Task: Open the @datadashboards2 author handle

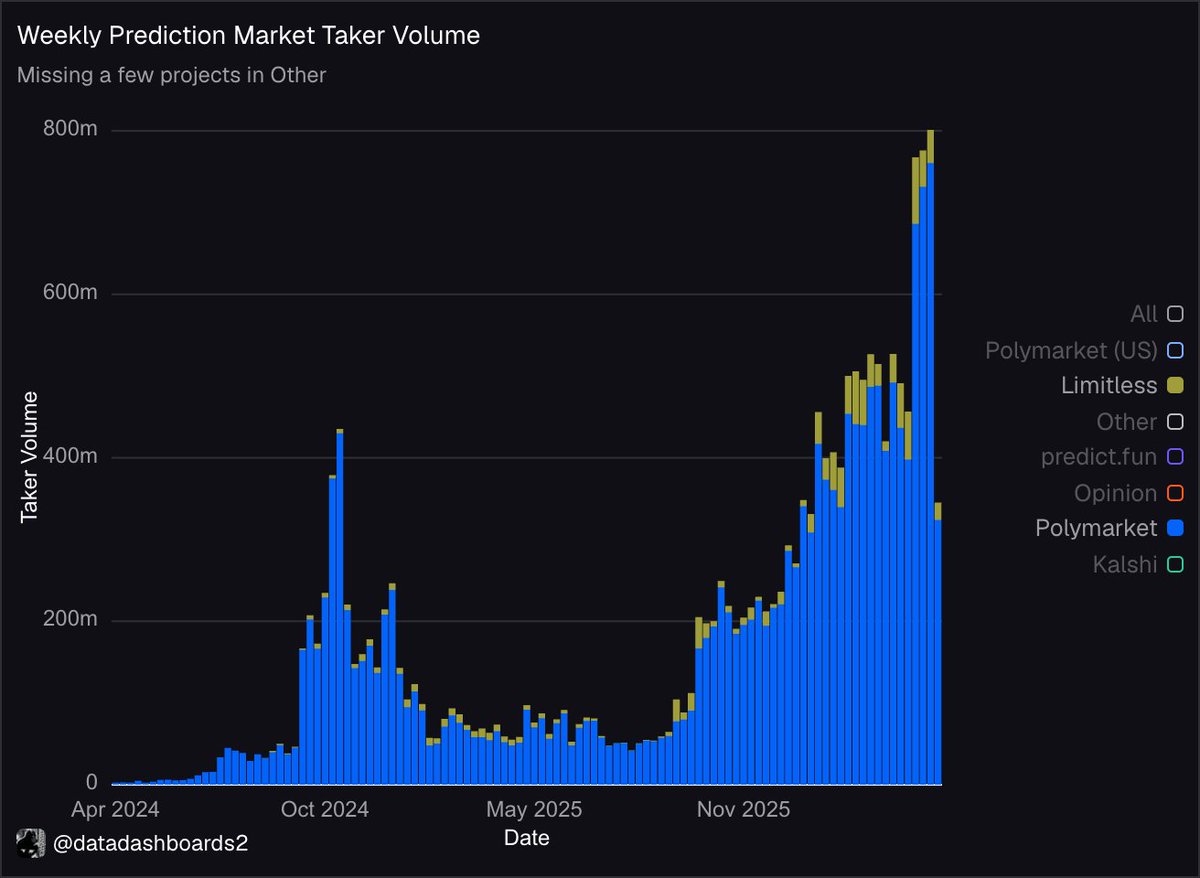Action: [150, 844]
